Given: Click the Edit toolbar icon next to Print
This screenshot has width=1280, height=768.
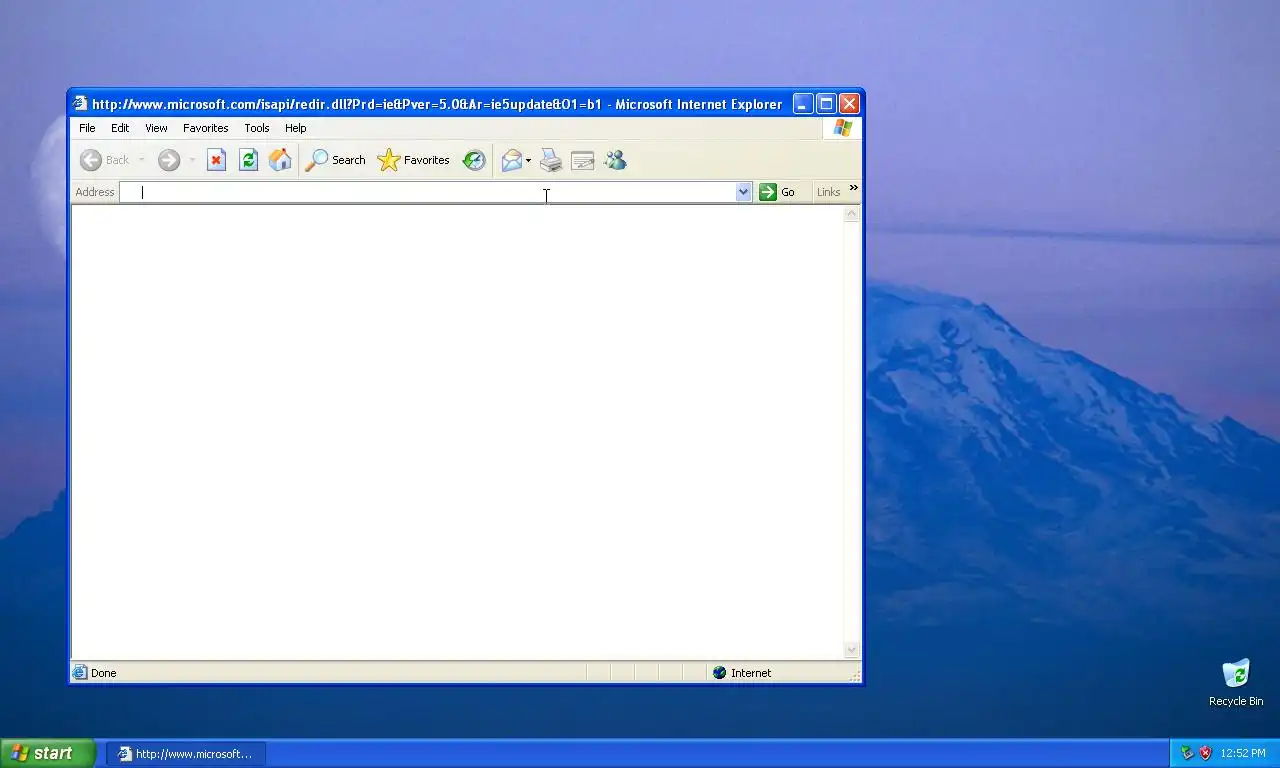Looking at the screenshot, I should [583, 160].
